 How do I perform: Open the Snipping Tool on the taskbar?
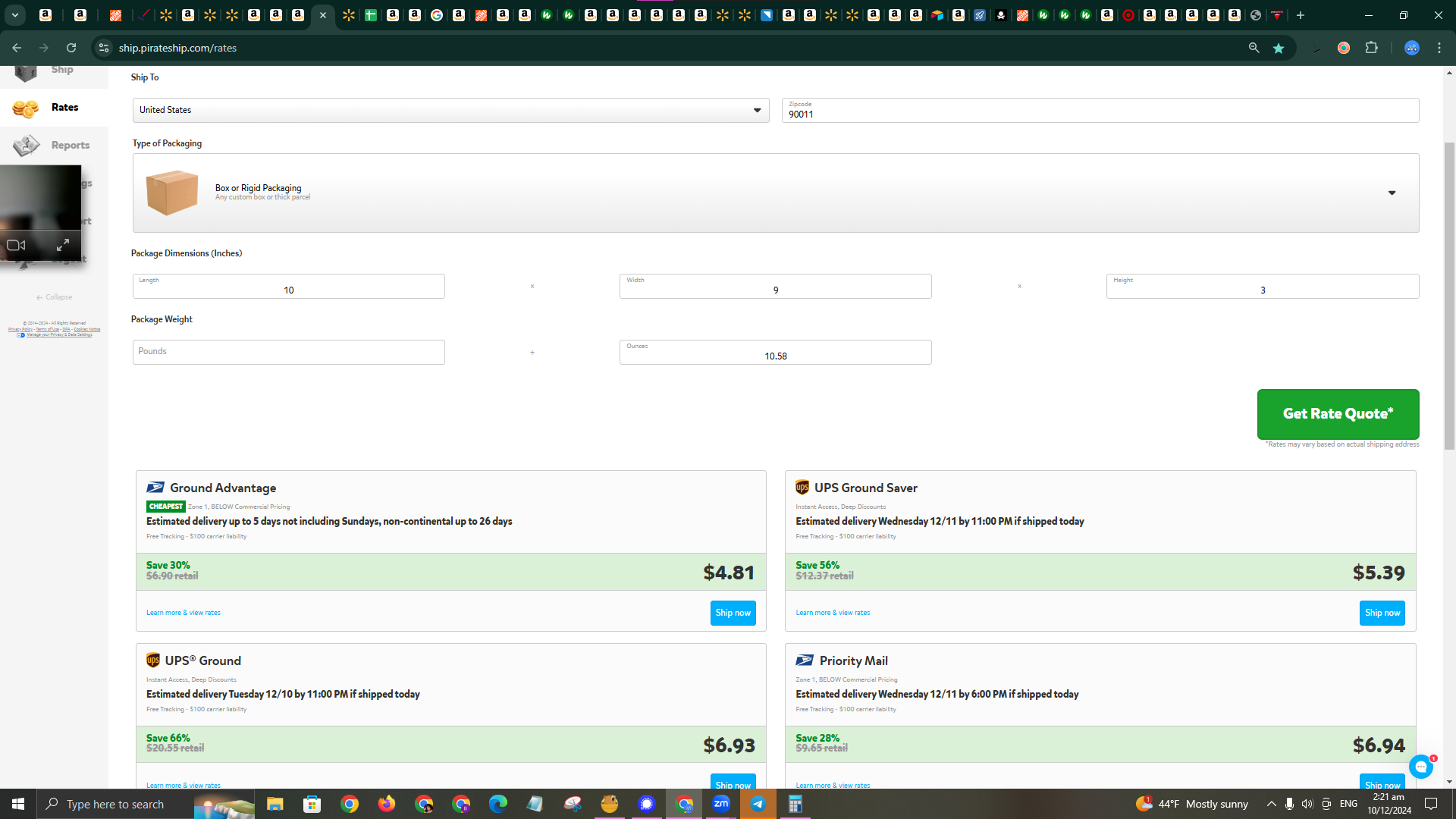(572, 804)
